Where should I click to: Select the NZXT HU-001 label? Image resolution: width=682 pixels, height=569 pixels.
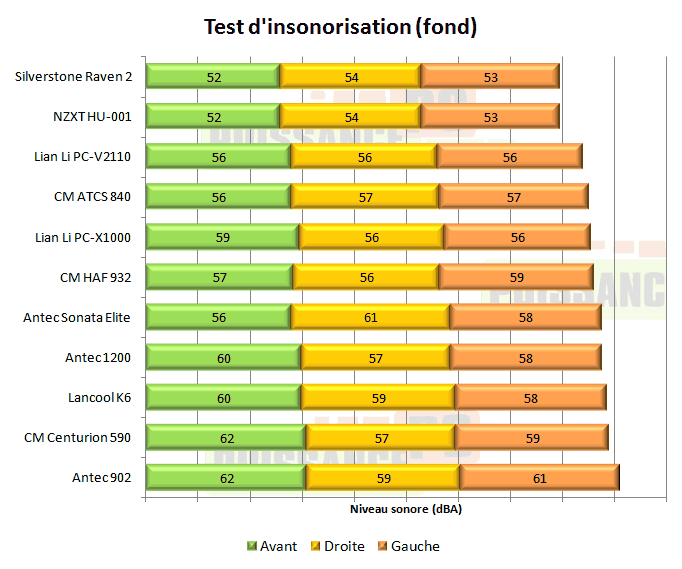tap(96, 116)
